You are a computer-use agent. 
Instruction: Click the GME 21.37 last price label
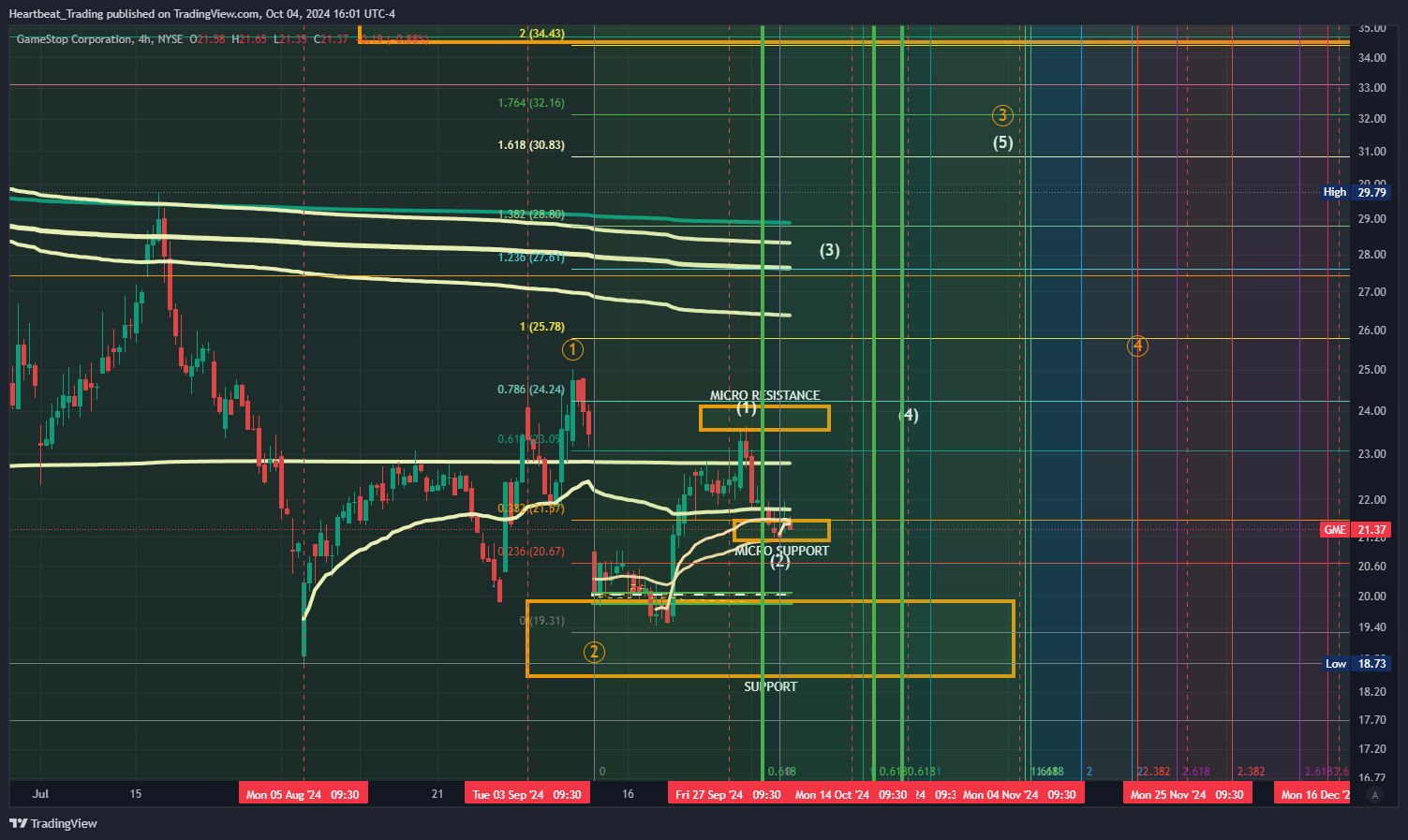[x=1355, y=529]
